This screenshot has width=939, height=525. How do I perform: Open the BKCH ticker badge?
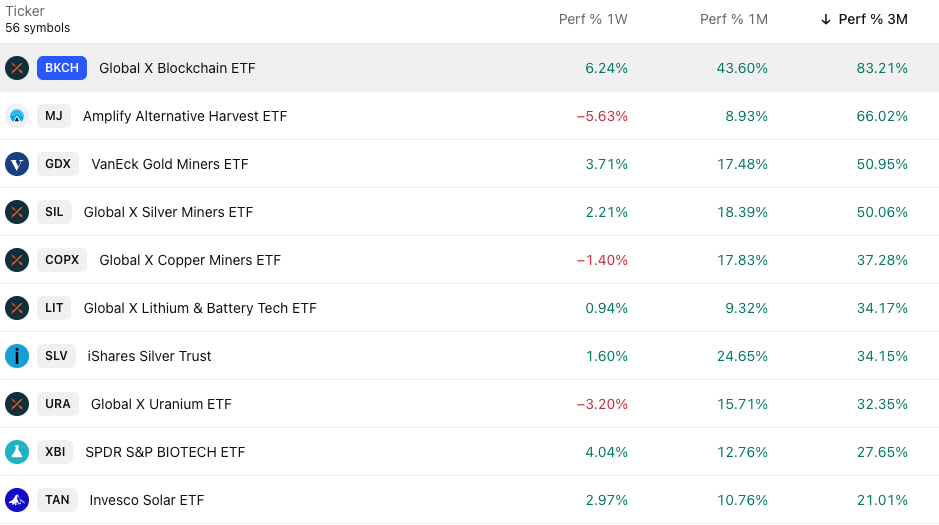tap(62, 68)
